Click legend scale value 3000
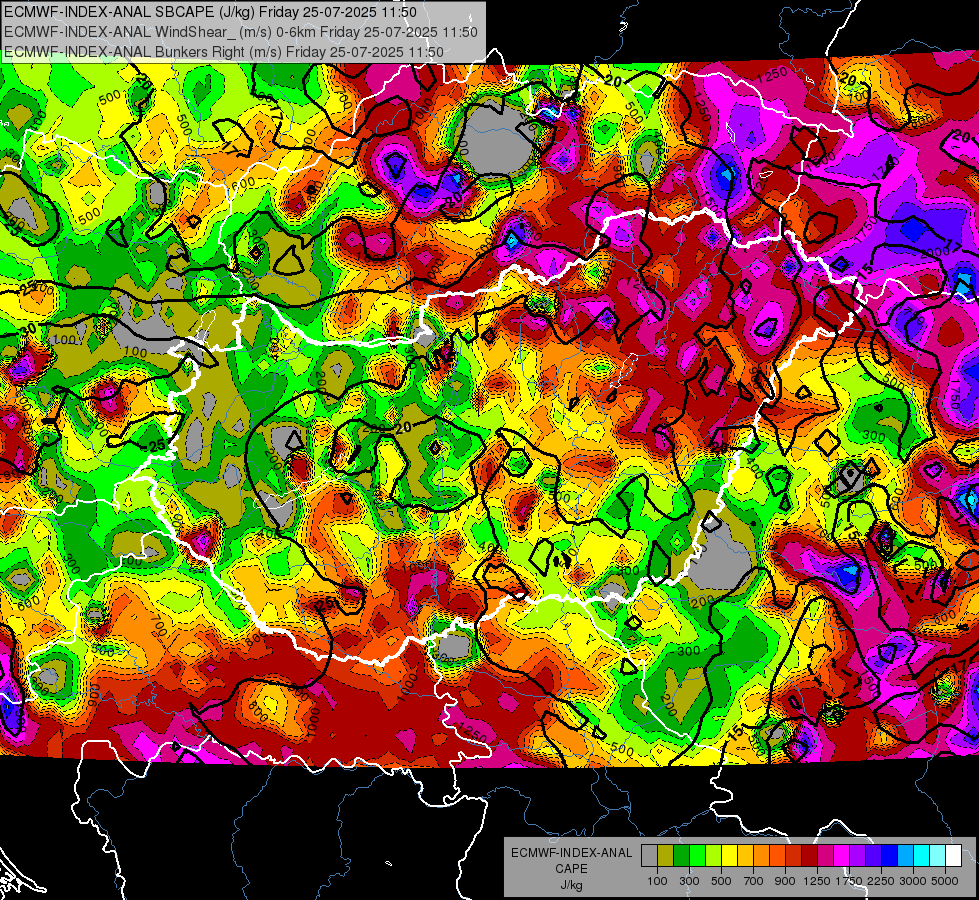 tap(913, 881)
